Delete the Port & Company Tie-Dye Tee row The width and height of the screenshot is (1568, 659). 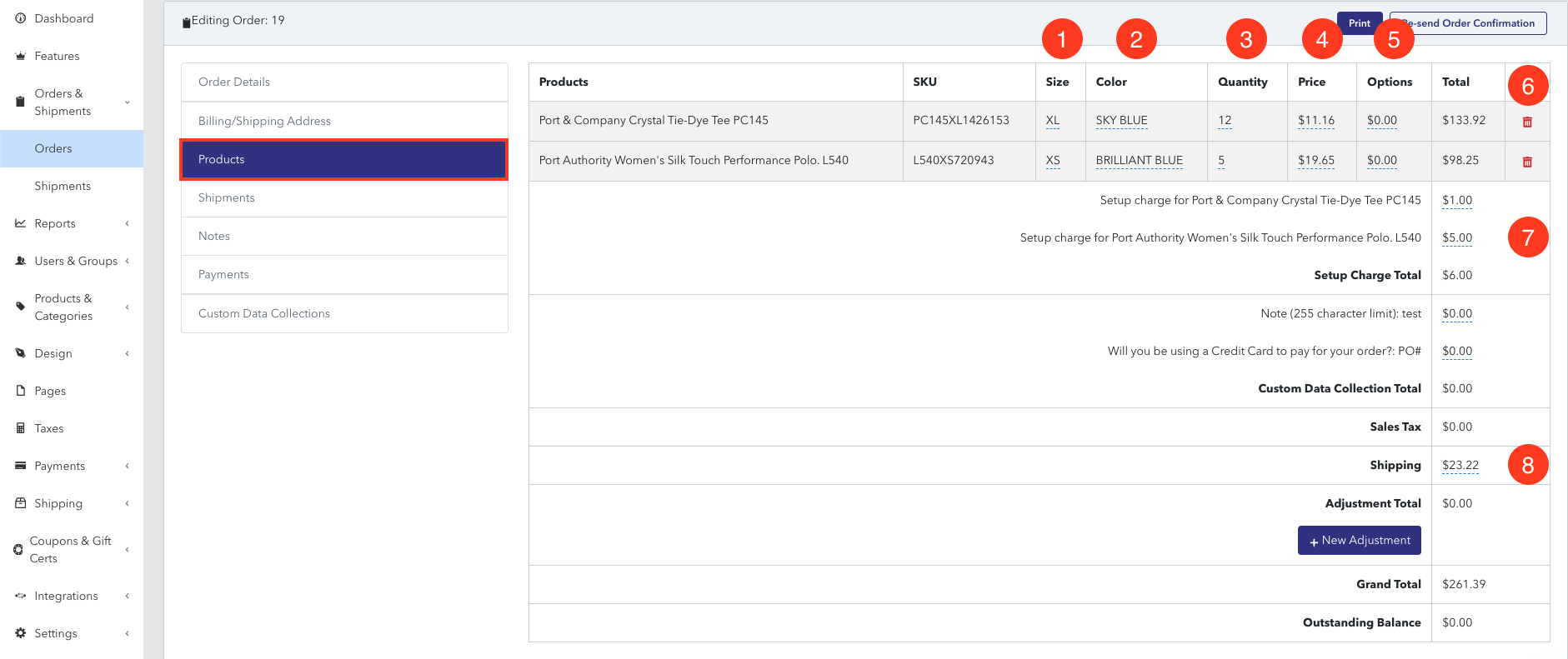coord(1527,122)
